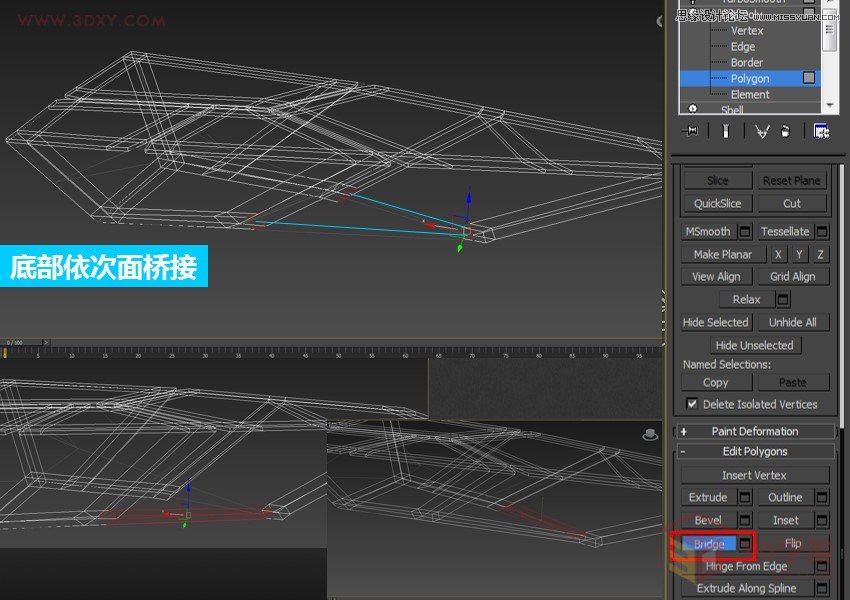Image resolution: width=850 pixels, height=600 pixels.
Task: Click the Extrude button
Action: [x=708, y=497]
